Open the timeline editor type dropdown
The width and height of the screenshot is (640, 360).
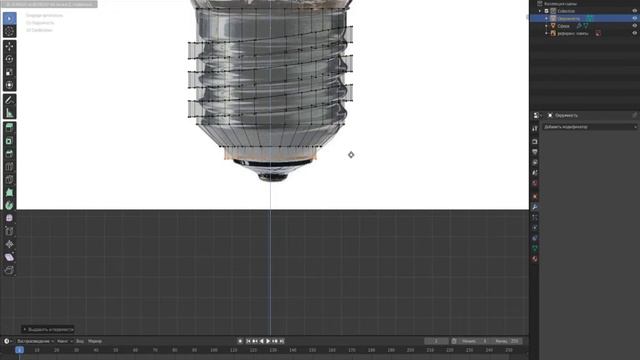[7, 341]
